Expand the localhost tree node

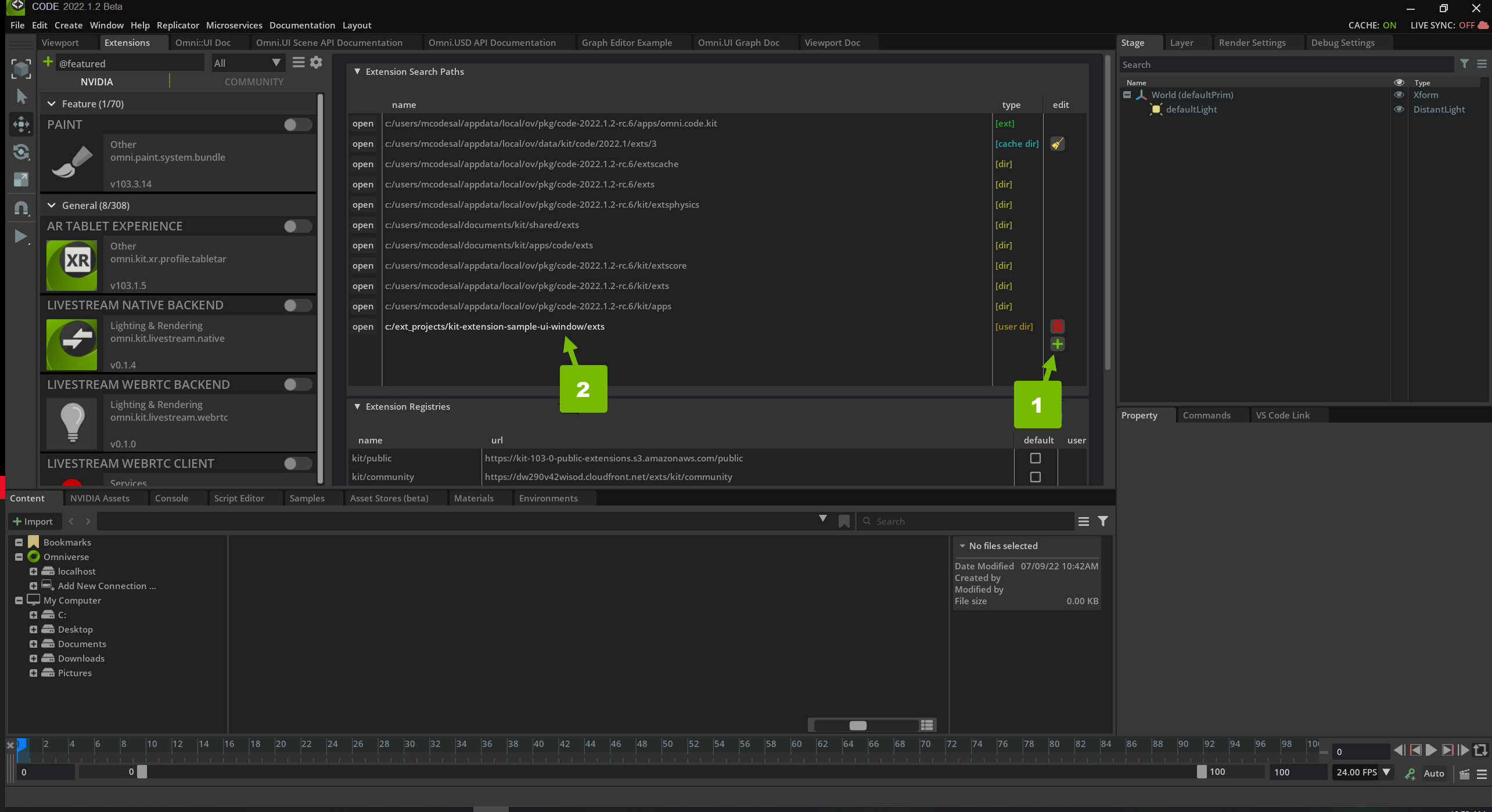[x=33, y=572]
